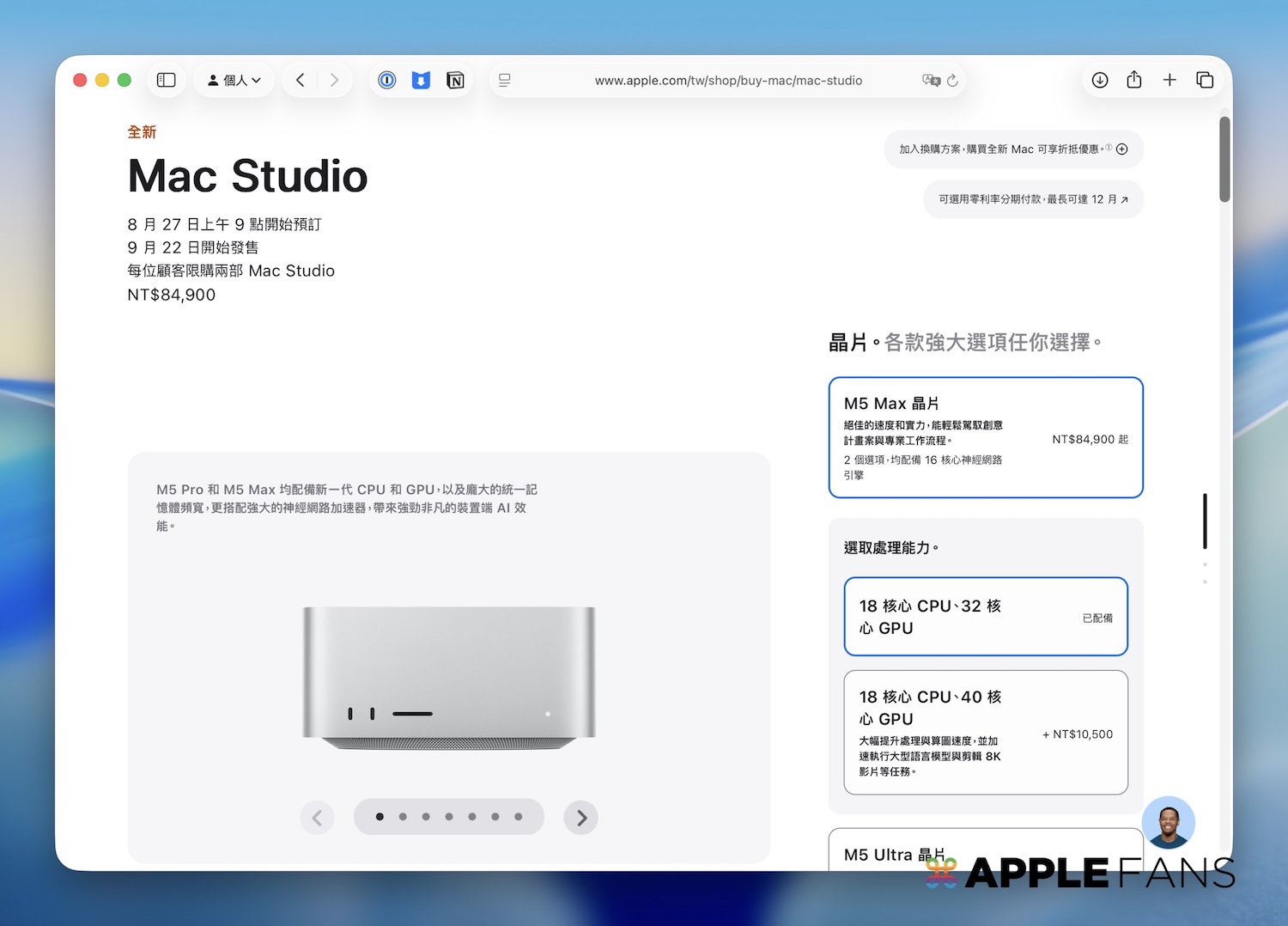This screenshot has height=926, width=1288.
Task: Click the Mac Studio product image
Action: tap(449, 679)
